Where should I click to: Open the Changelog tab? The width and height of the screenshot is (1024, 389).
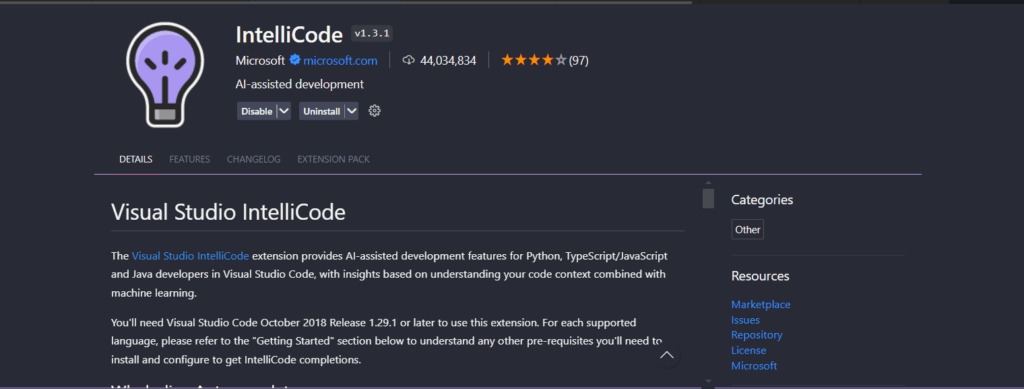click(253, 159)
